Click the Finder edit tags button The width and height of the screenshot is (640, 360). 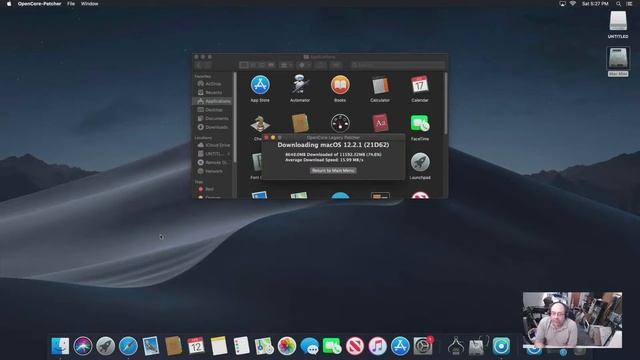pos(336,65)
